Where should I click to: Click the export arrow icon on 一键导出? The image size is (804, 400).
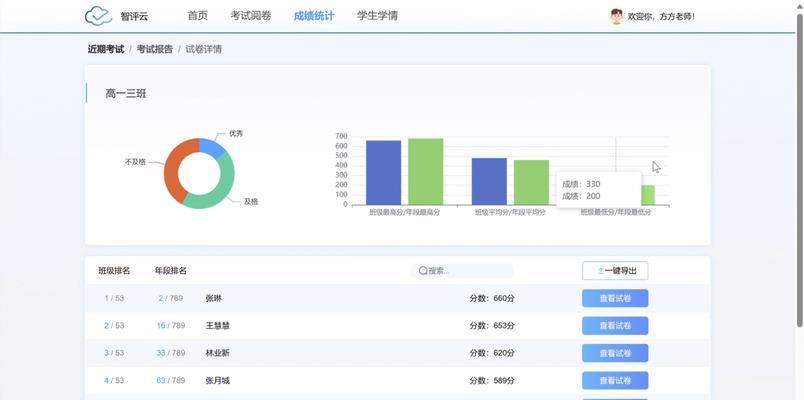[x=600, y=271]
